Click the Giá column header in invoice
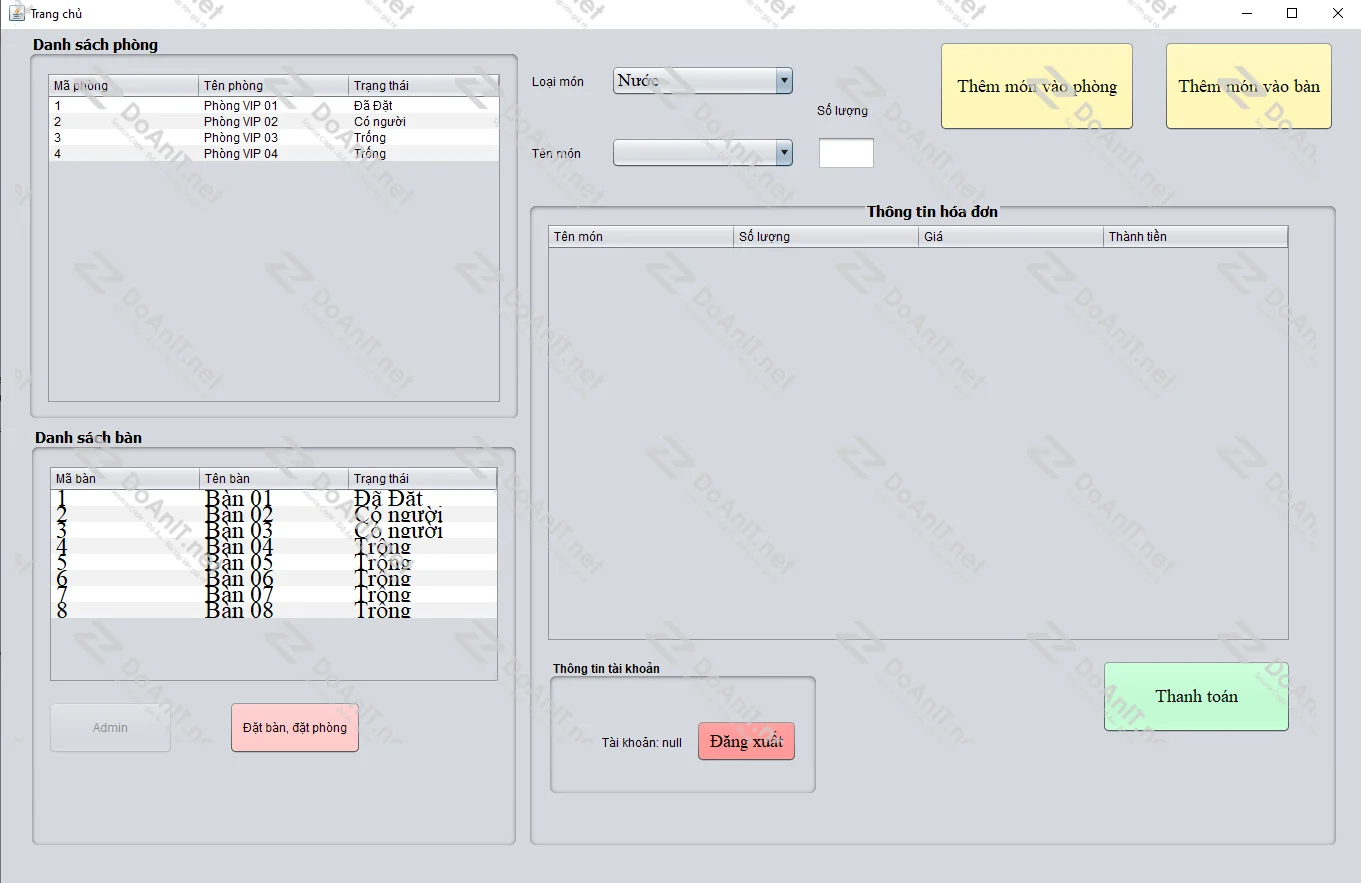 click(1010, 237)
